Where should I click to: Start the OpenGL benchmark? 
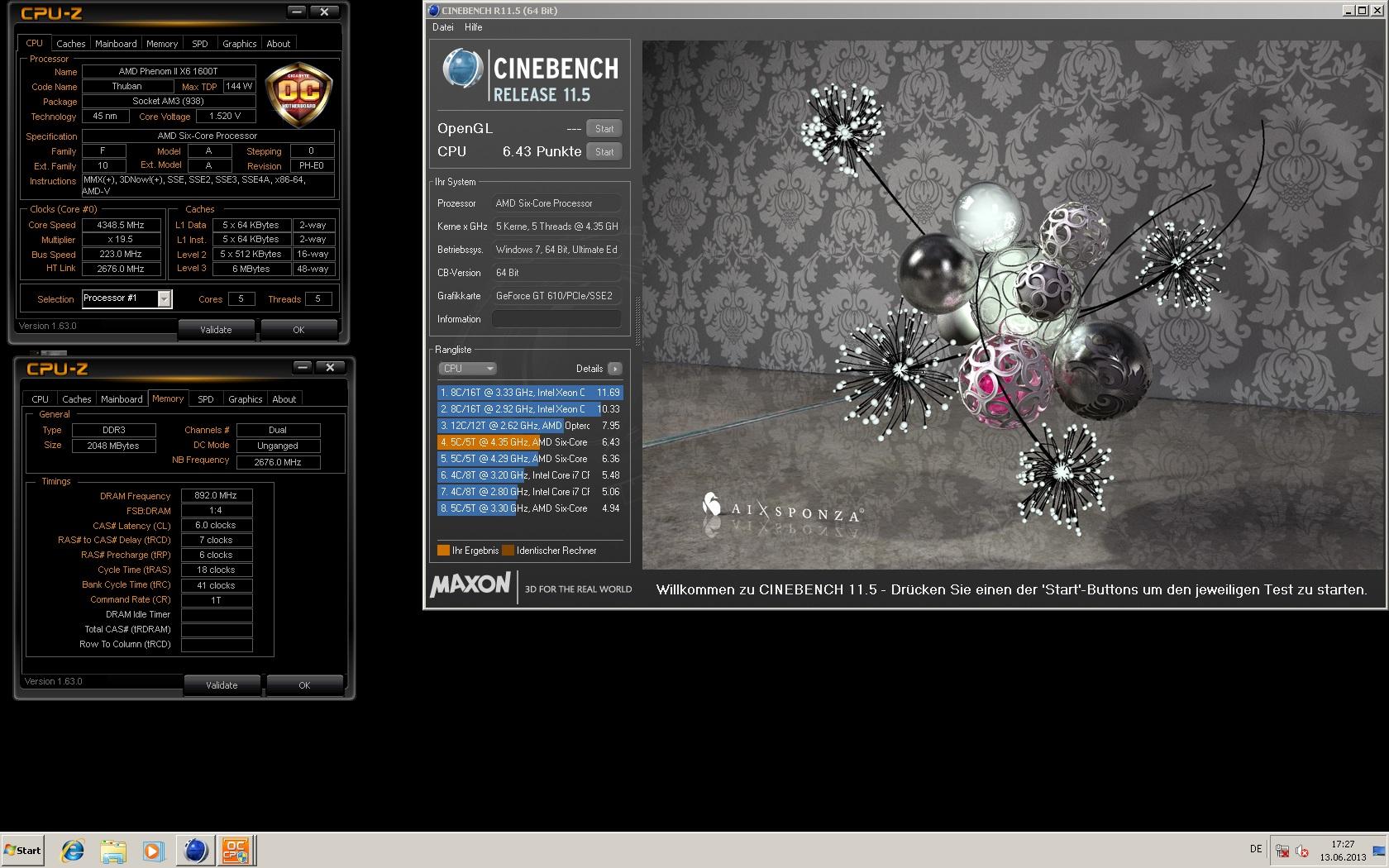pyautogui.click(x=604, y=129)
